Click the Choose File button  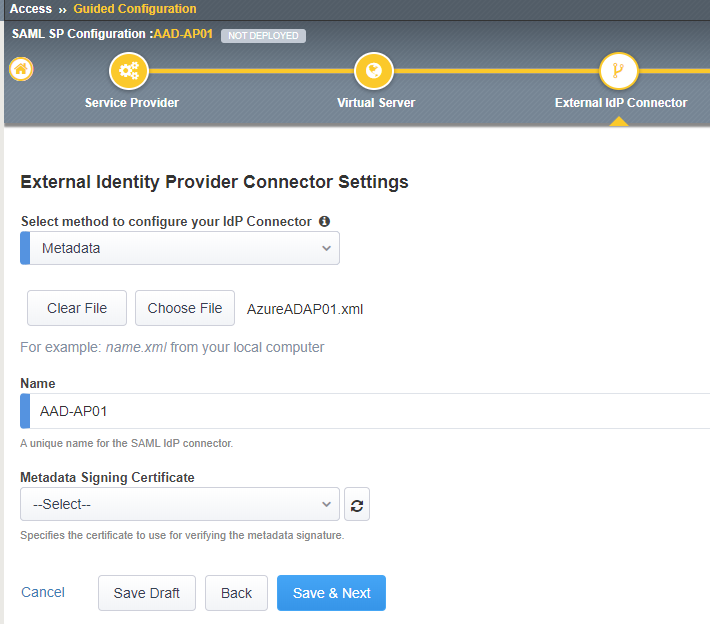tap(185, 308)
